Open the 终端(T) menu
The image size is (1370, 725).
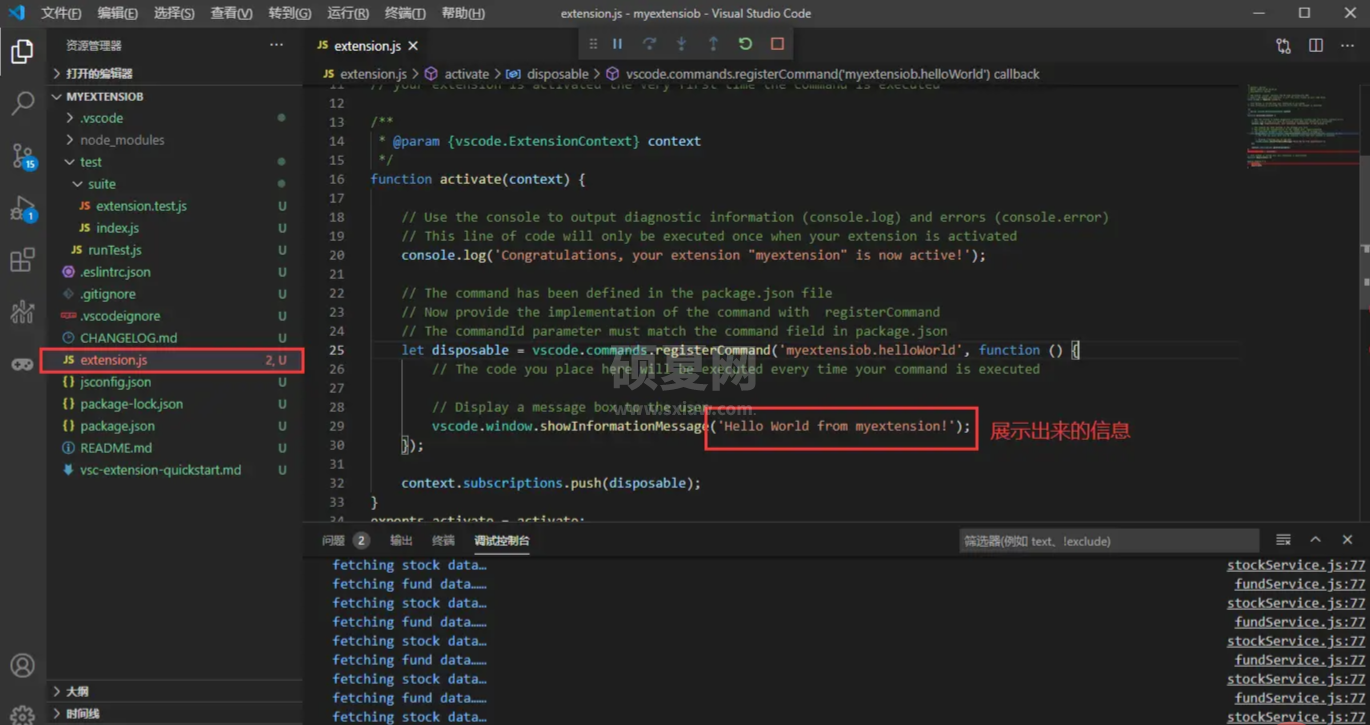[x=405, y=13]
